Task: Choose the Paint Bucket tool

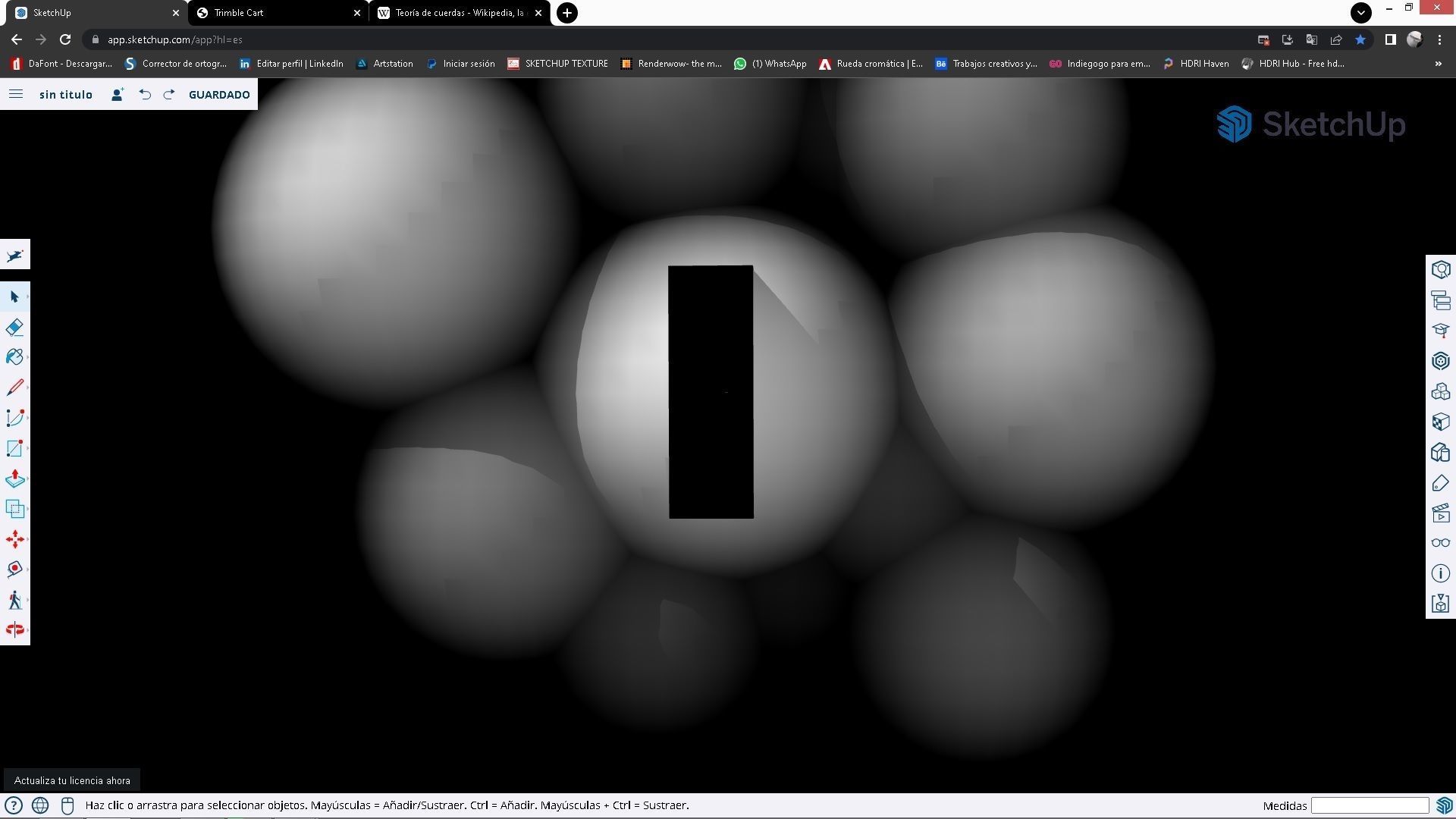Action: click(x=14, y=357)
